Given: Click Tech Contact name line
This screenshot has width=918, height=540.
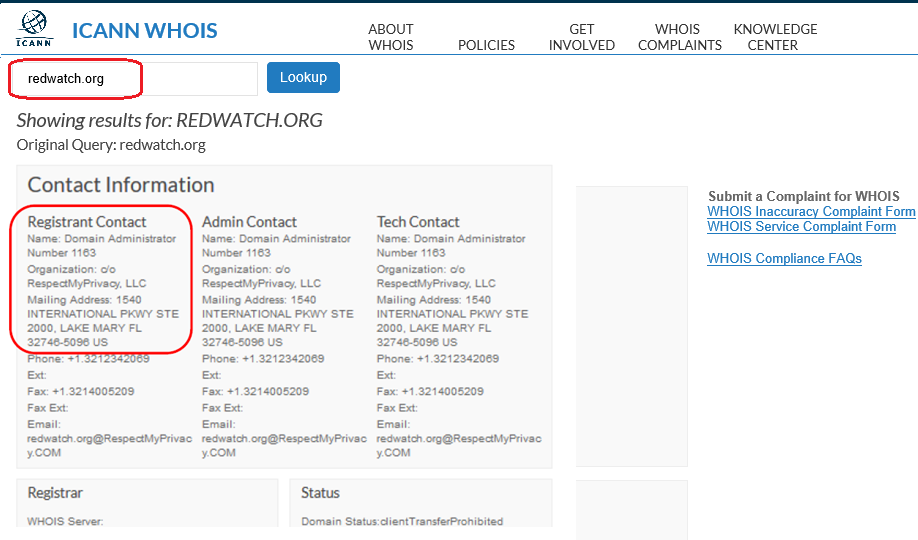Looking at the screenshot, I should (451, 246).
